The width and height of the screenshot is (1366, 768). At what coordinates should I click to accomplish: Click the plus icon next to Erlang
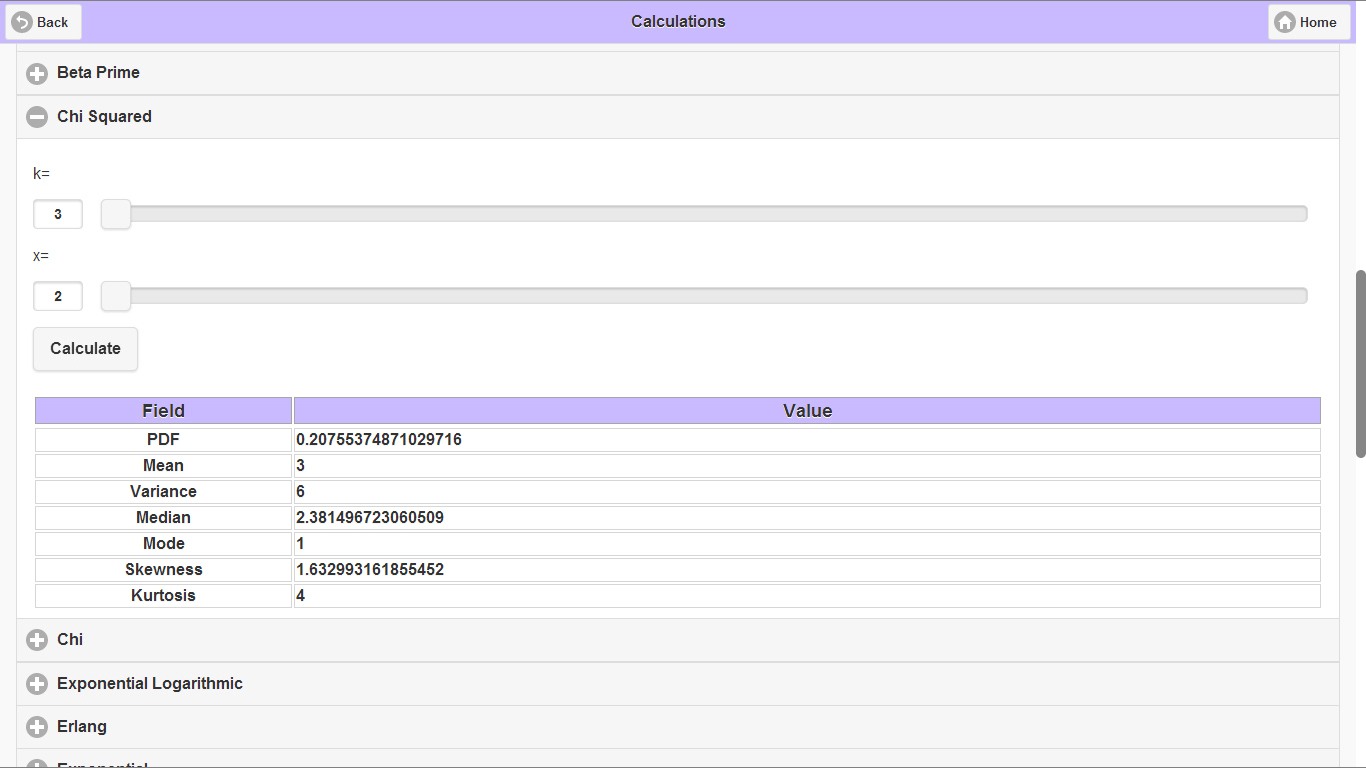pos(37,727)
